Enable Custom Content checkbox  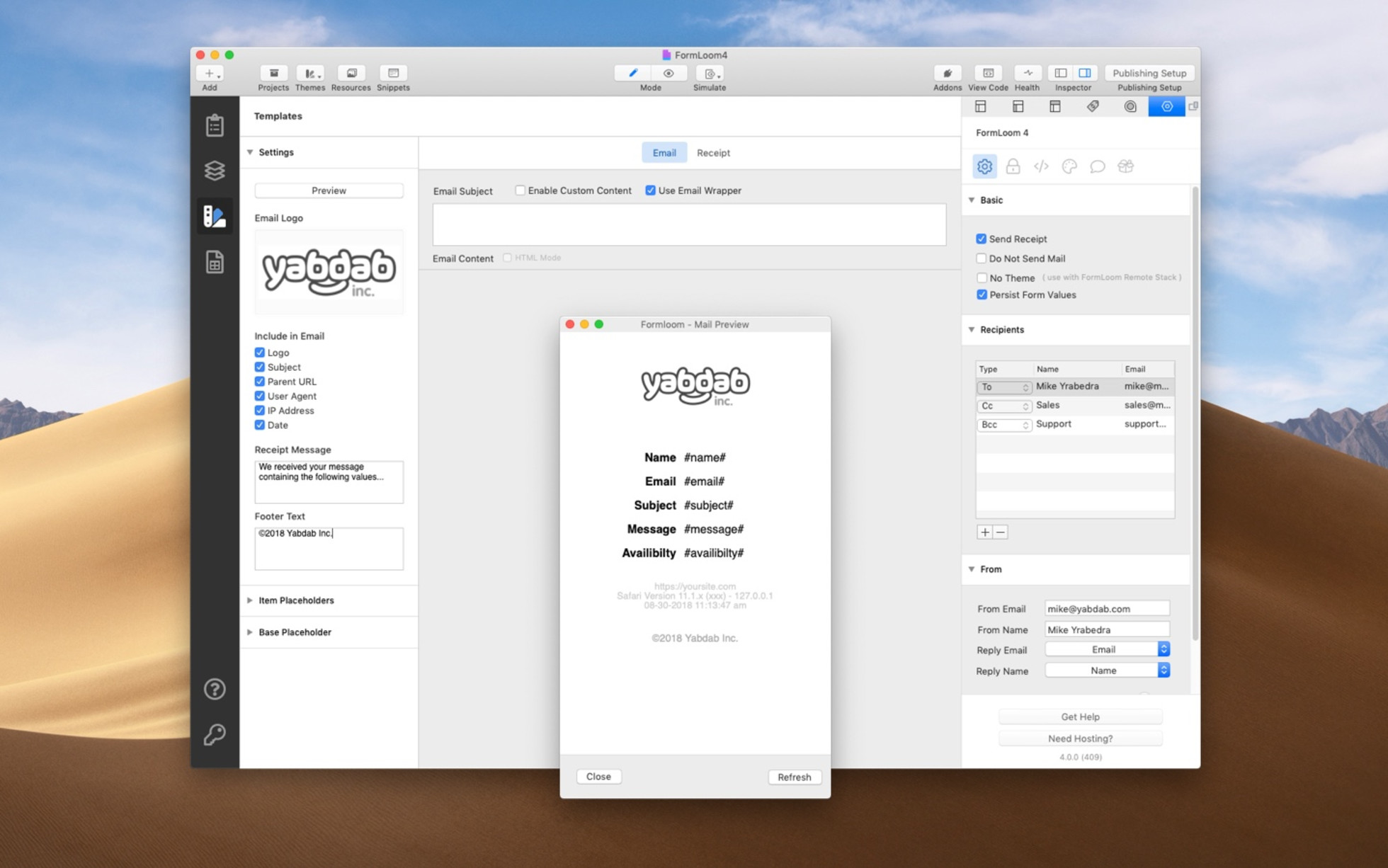pyautogui.click(x=520, y=190)
